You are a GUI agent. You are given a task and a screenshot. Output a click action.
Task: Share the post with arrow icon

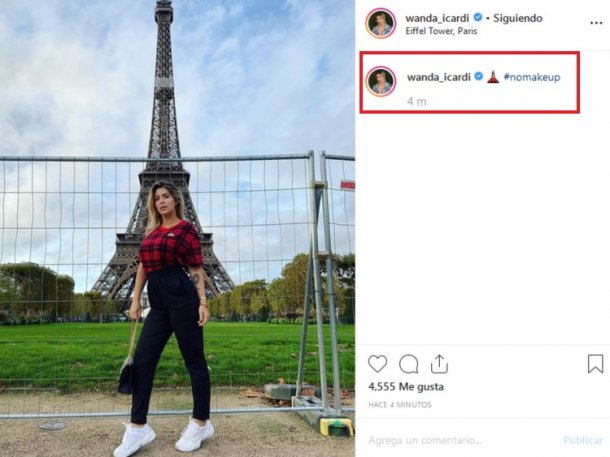point(439,364)
